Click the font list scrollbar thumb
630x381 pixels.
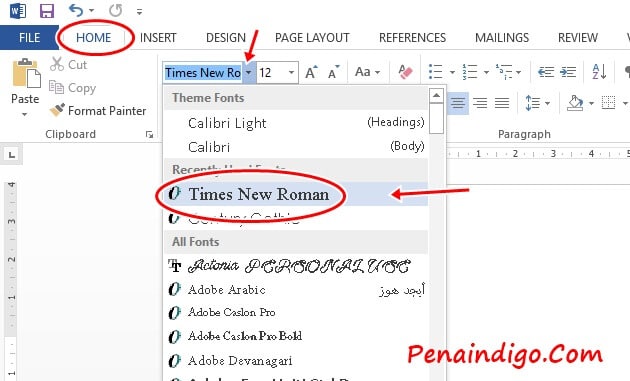436,119
